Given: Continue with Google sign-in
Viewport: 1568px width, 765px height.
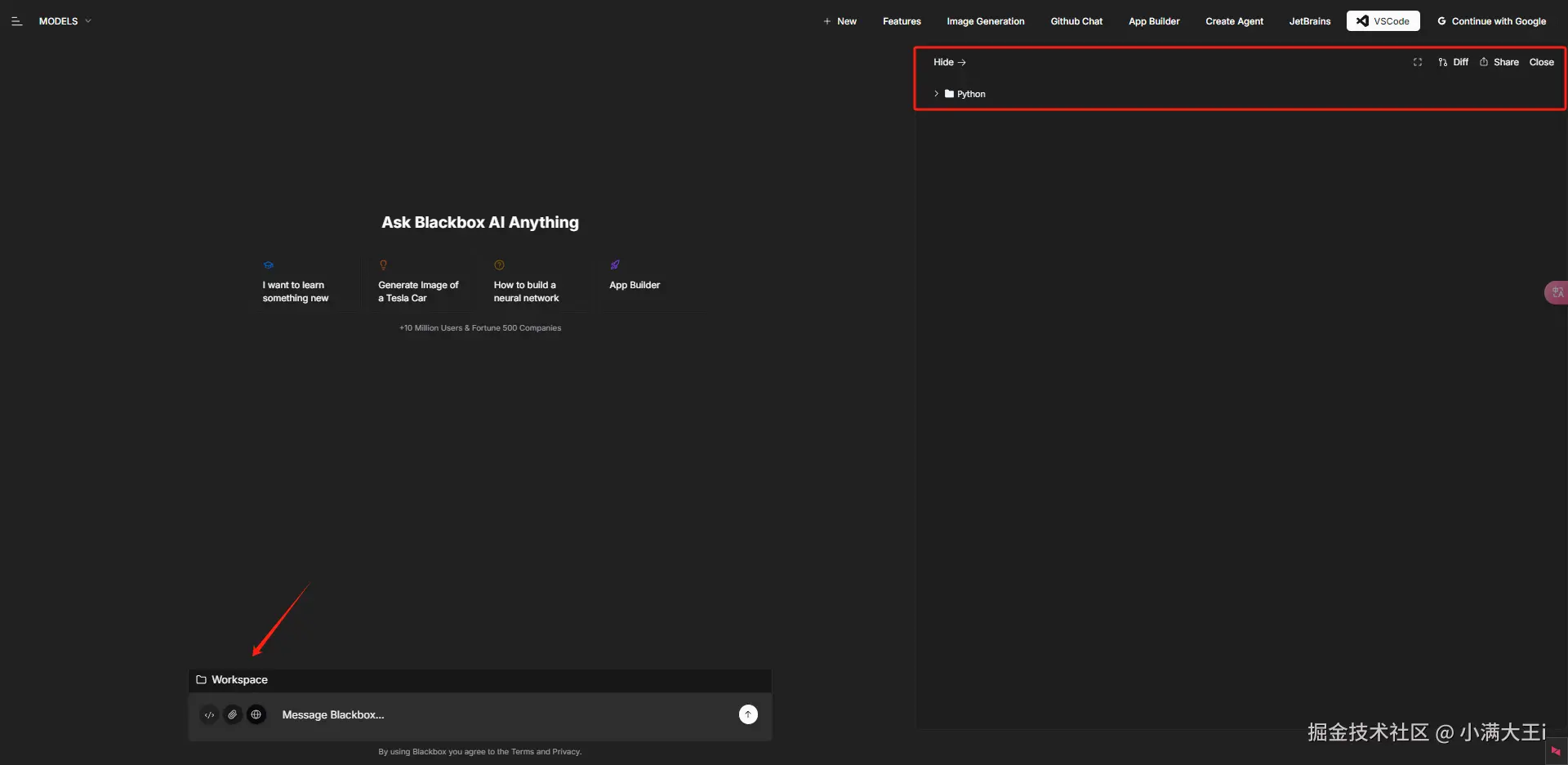Looking at the screenshot, I should [x=1491, y=21].
